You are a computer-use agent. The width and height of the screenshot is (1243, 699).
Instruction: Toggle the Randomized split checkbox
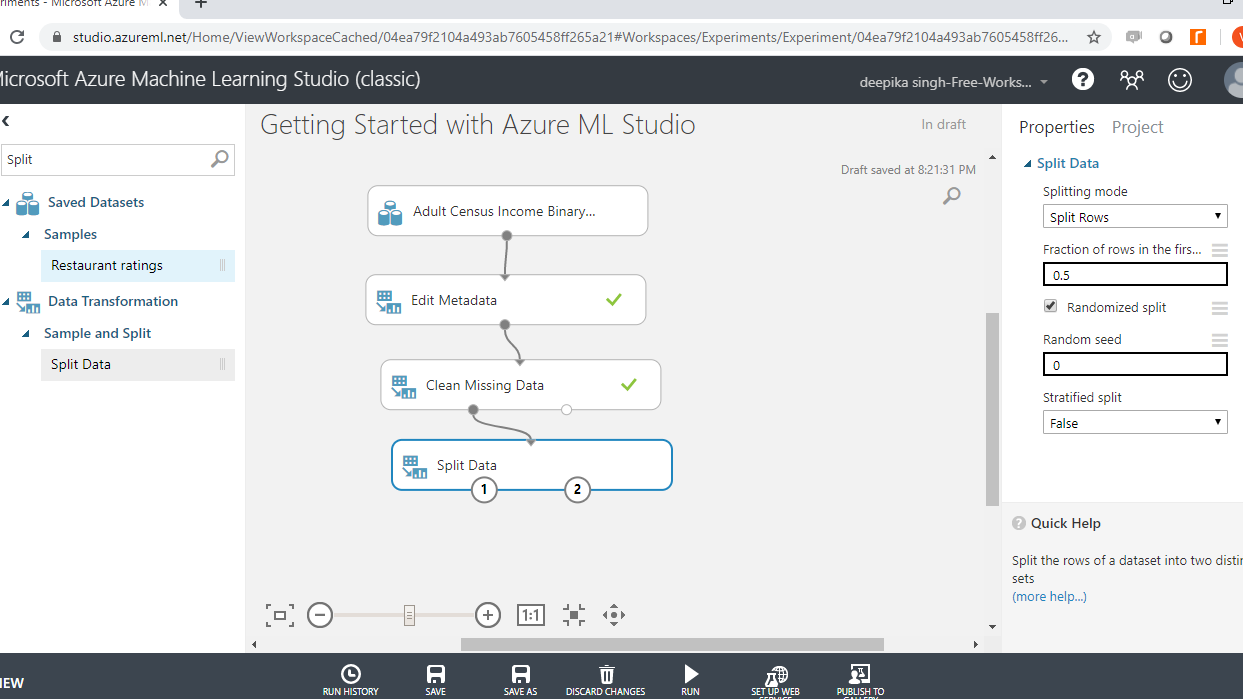[1050, 306]
